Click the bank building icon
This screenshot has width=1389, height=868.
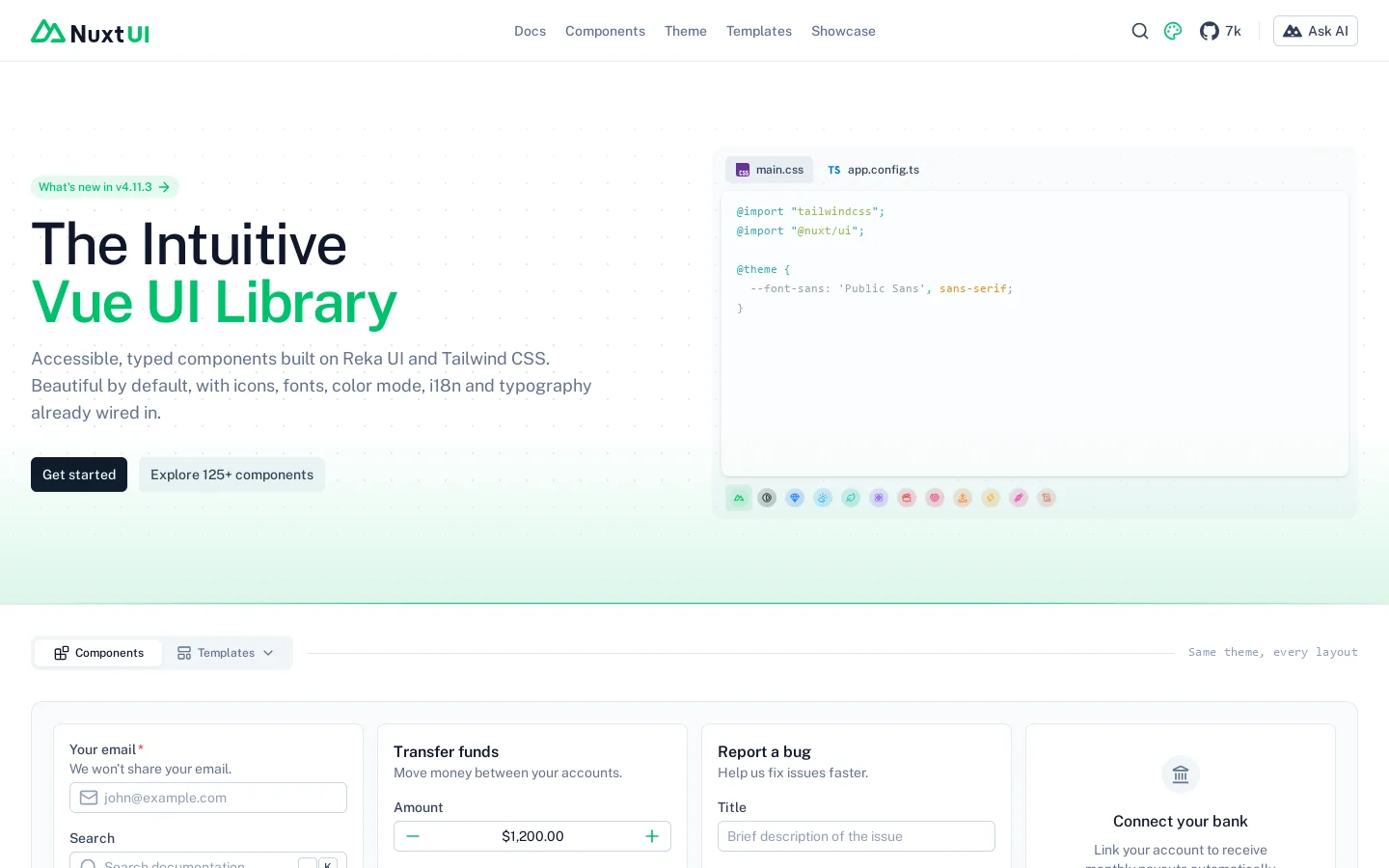point(1181,774)
